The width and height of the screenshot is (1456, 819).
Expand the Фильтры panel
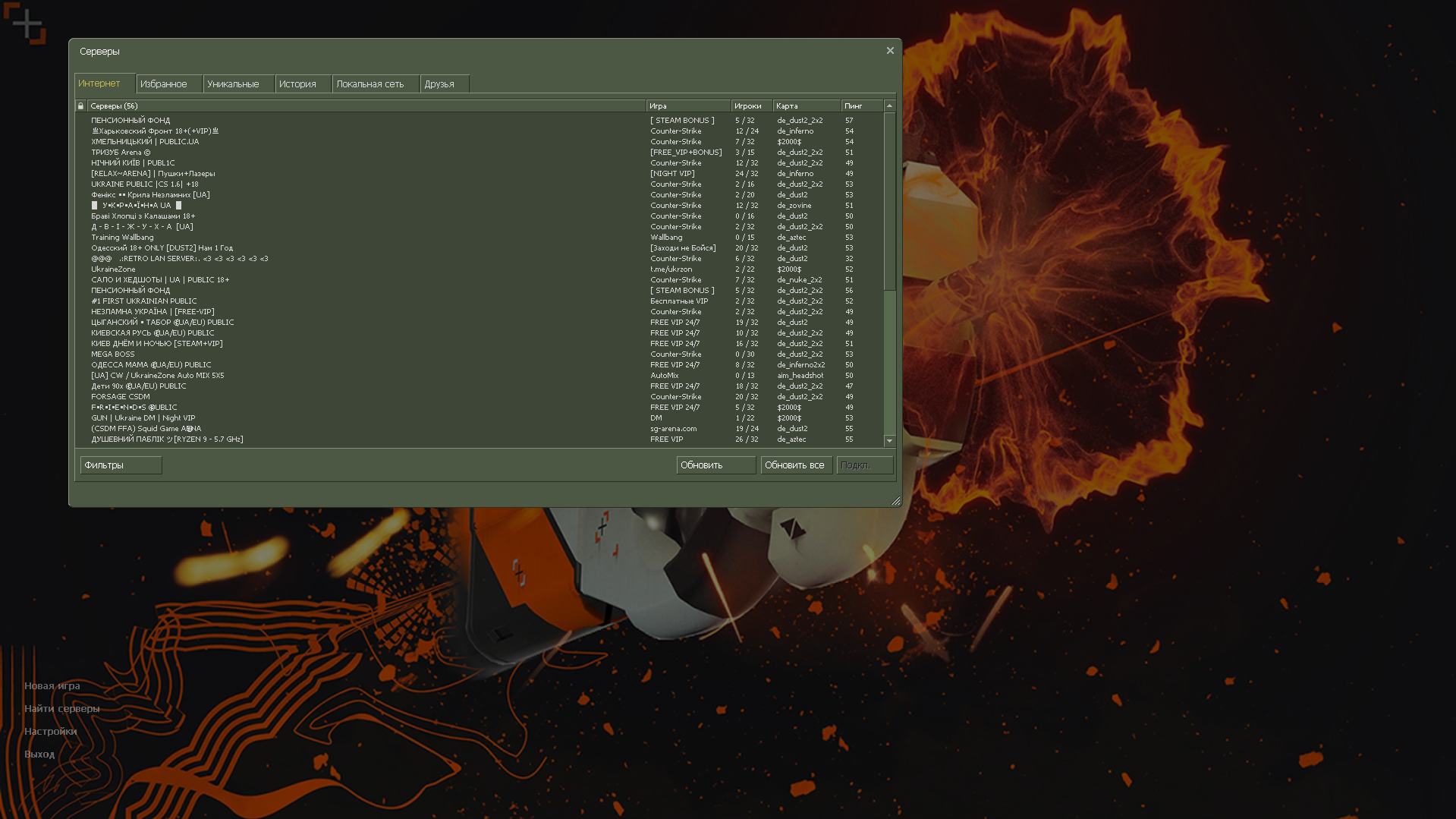pos(121,465)
